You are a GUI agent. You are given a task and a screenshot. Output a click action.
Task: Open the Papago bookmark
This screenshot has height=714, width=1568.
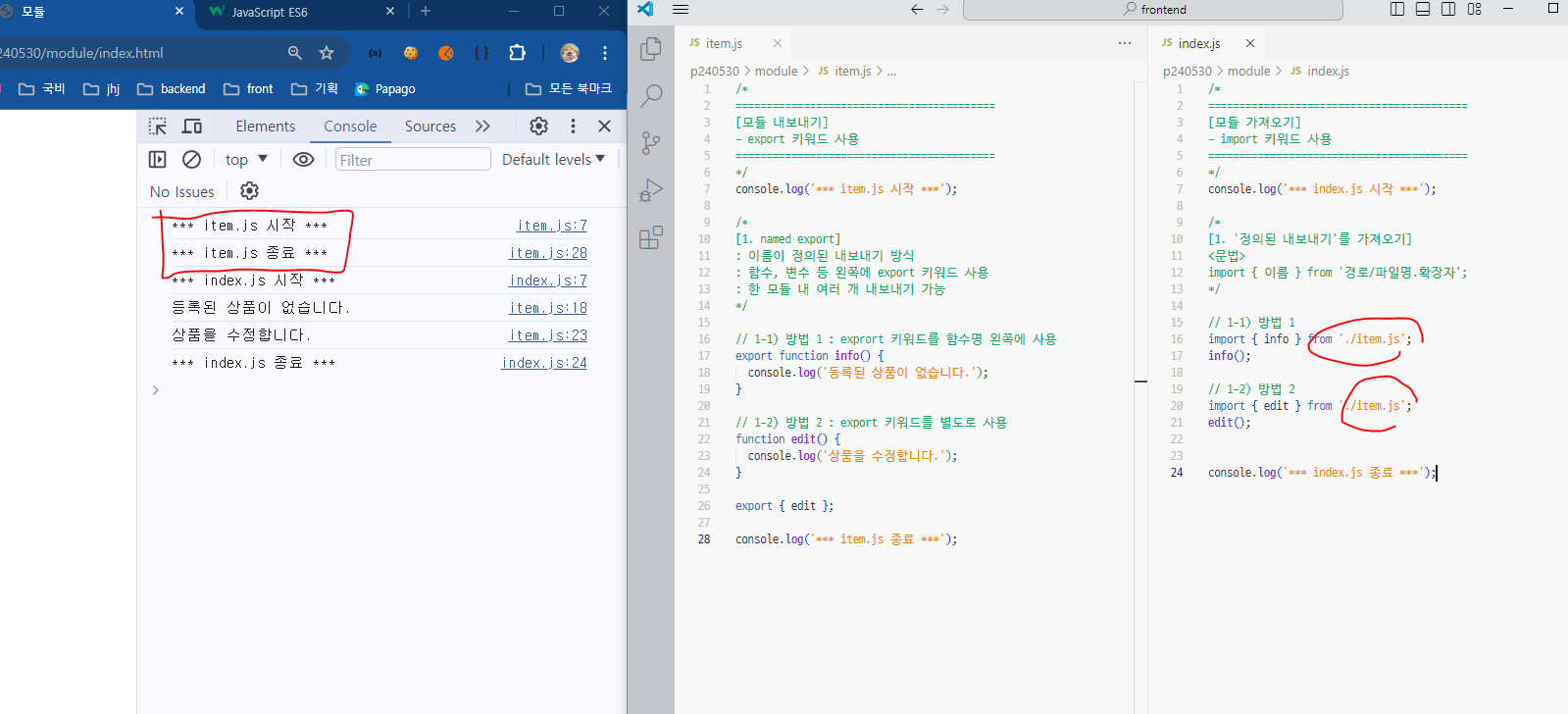385,89
